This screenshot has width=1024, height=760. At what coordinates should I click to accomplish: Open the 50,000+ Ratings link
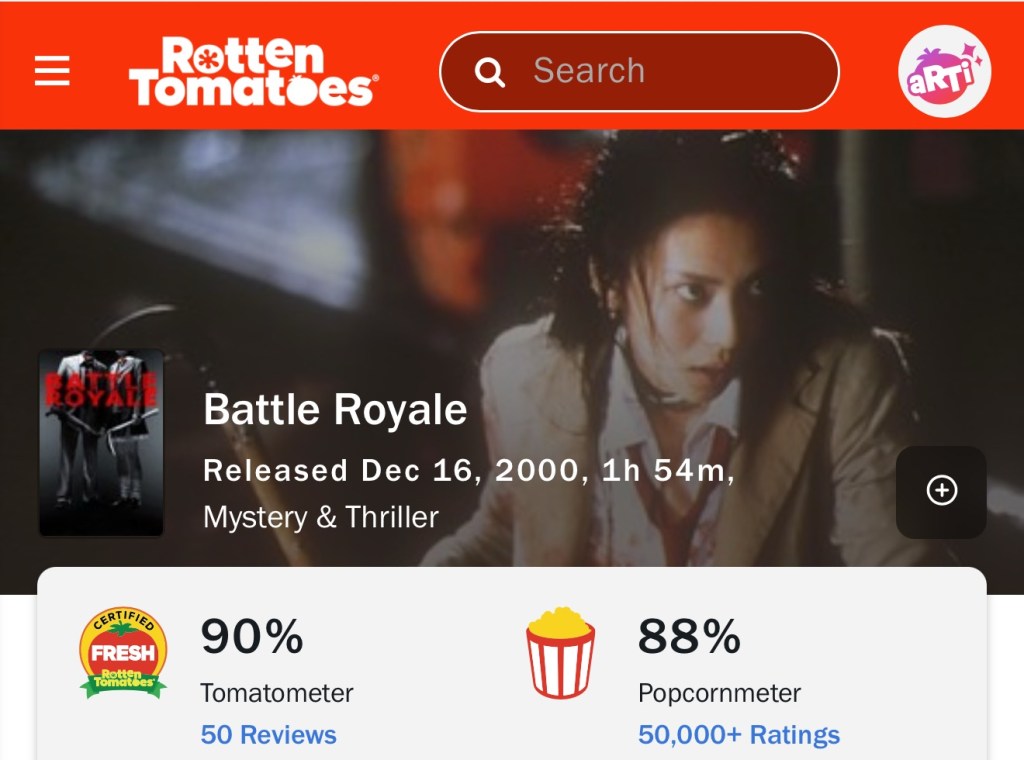point(739,735)
